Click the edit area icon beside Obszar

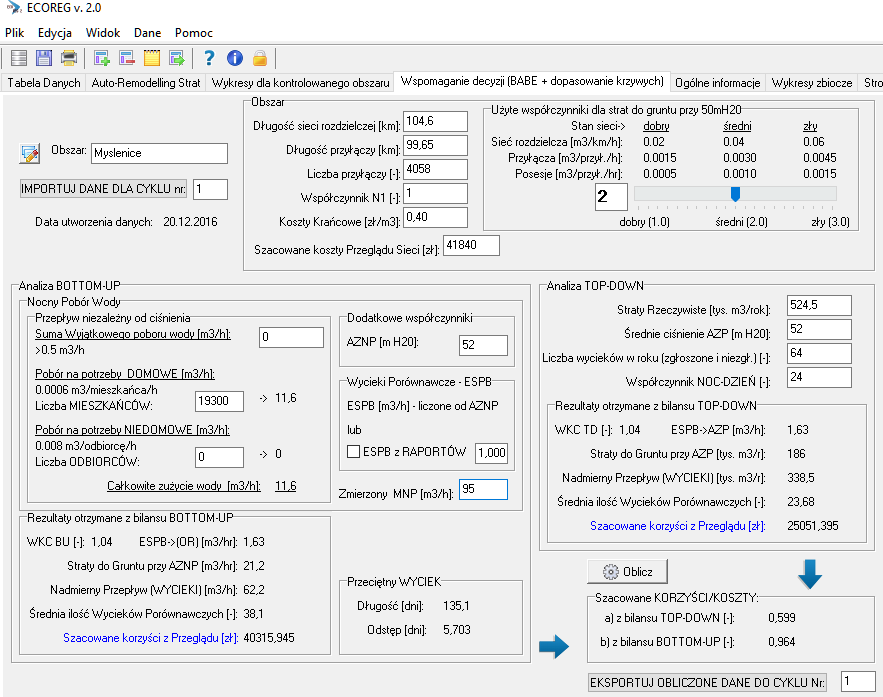click(30, 153)
